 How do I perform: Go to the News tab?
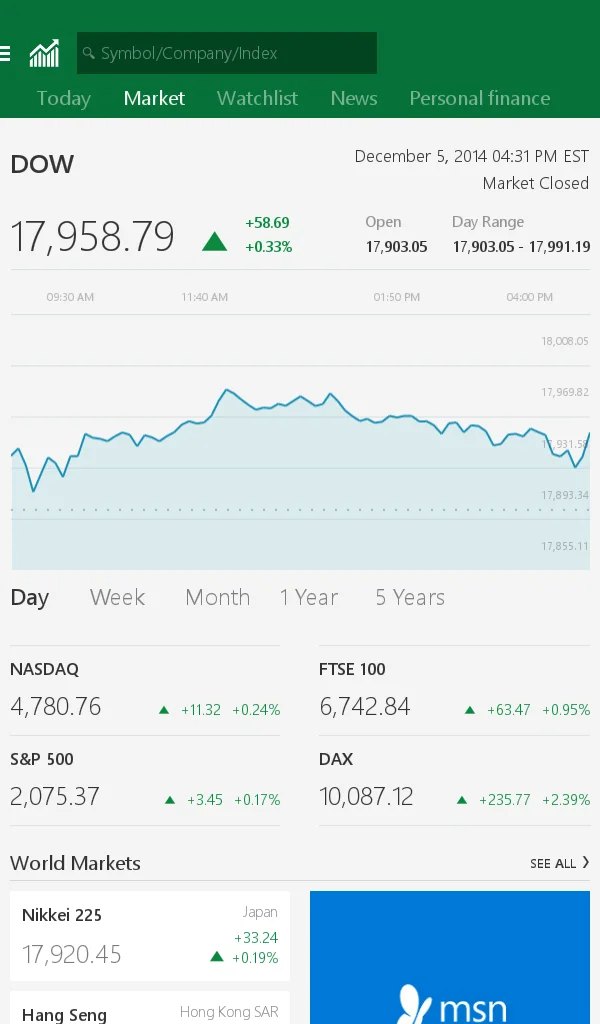(354, 98)
